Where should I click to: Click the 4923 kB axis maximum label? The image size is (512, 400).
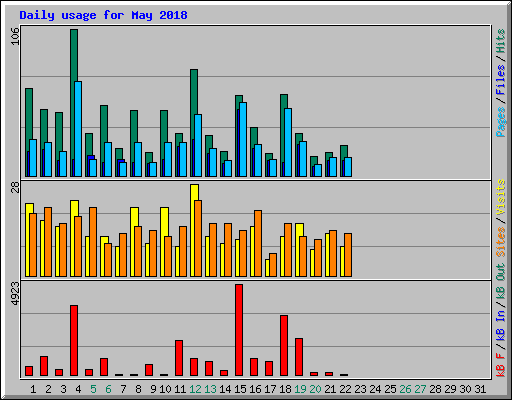tap(15, 294)
